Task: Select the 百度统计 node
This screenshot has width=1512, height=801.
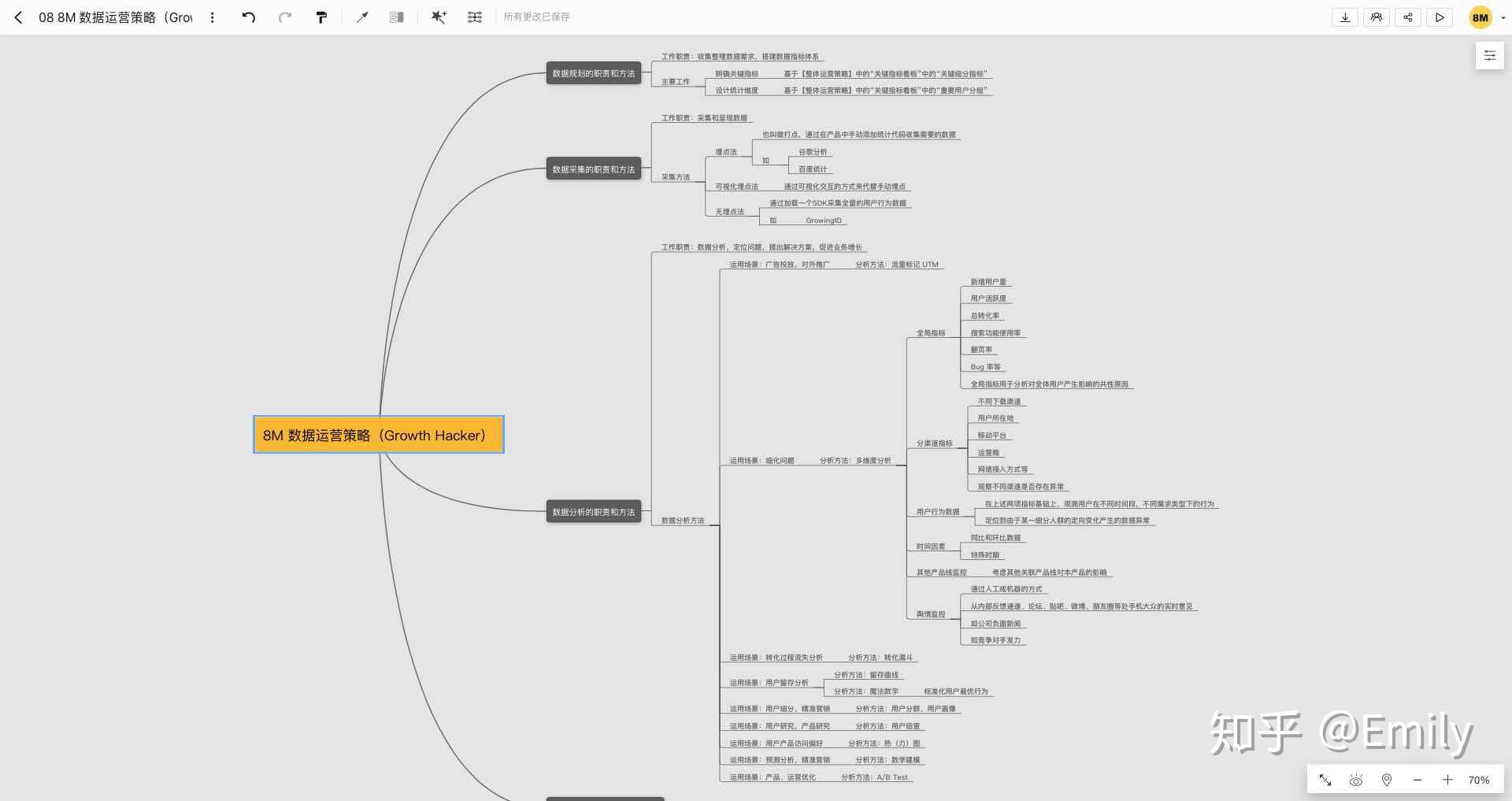Action: pyautogui.click(x=813, y=169)
